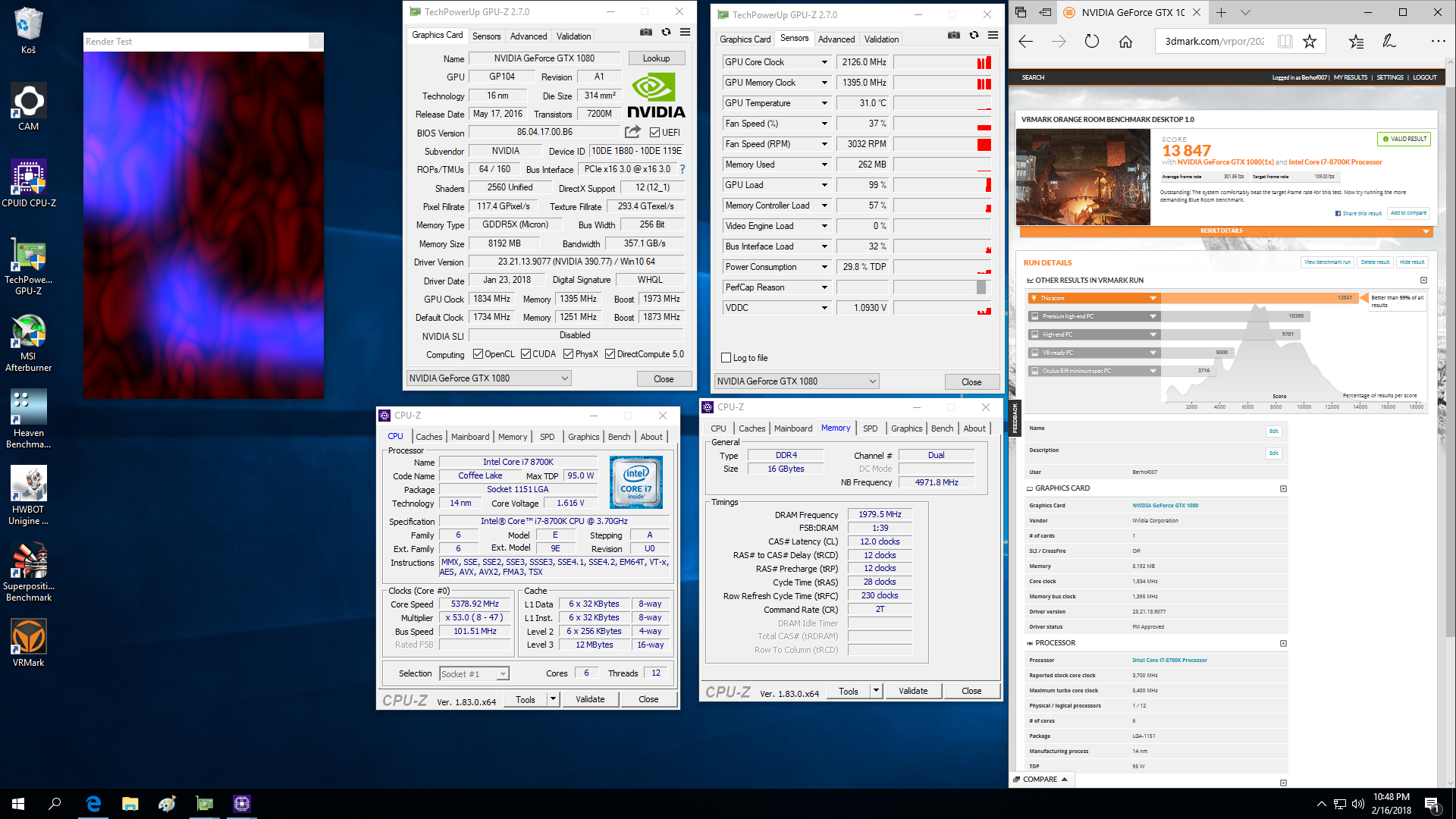1456x819 pixels.
Task: Open GPU selector dropdown in Graphics Card window
Action: pos(489,378)
